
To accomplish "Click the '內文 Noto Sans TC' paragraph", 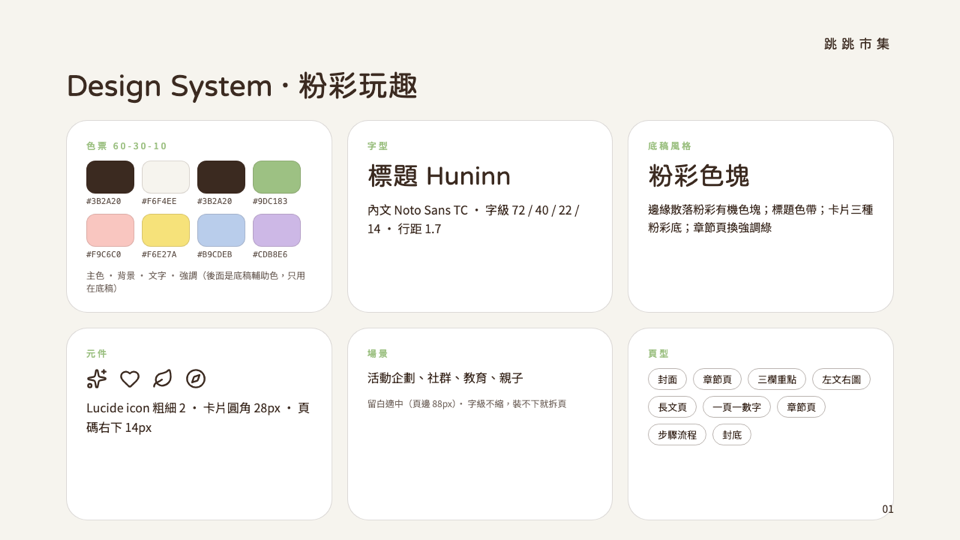I will (473, 219).
